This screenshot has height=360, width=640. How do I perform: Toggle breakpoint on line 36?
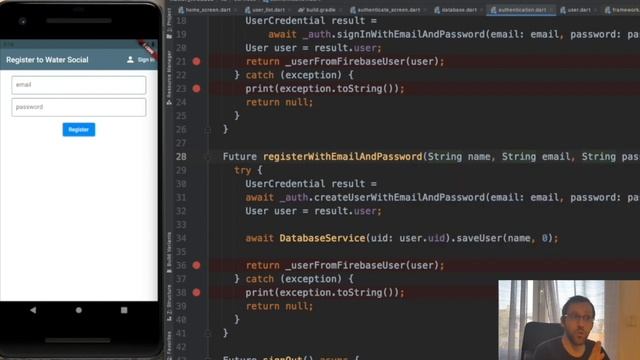[196, 265]
